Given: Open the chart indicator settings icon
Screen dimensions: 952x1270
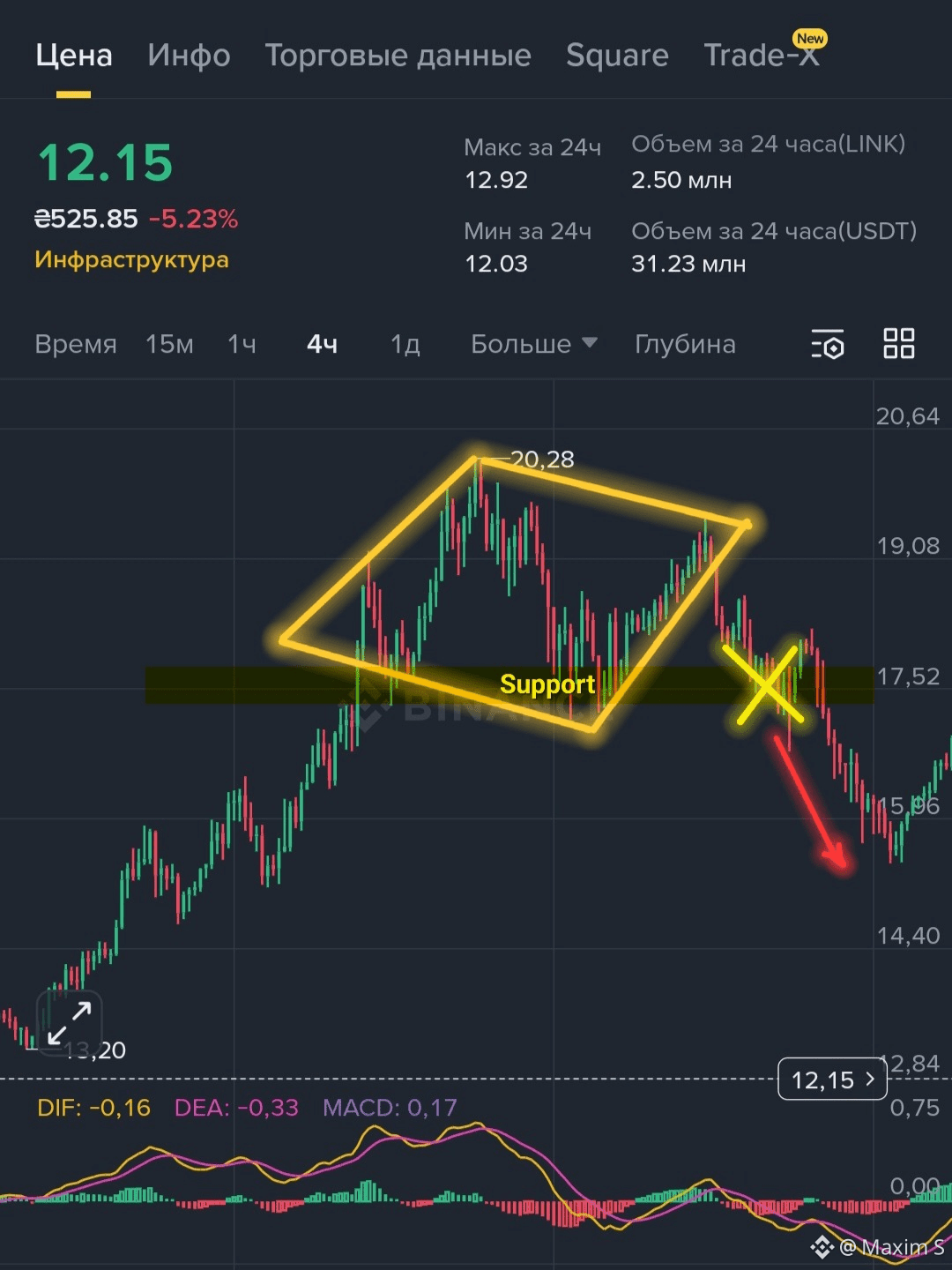Looking at the screenshot, I should (x=828, y=344).
